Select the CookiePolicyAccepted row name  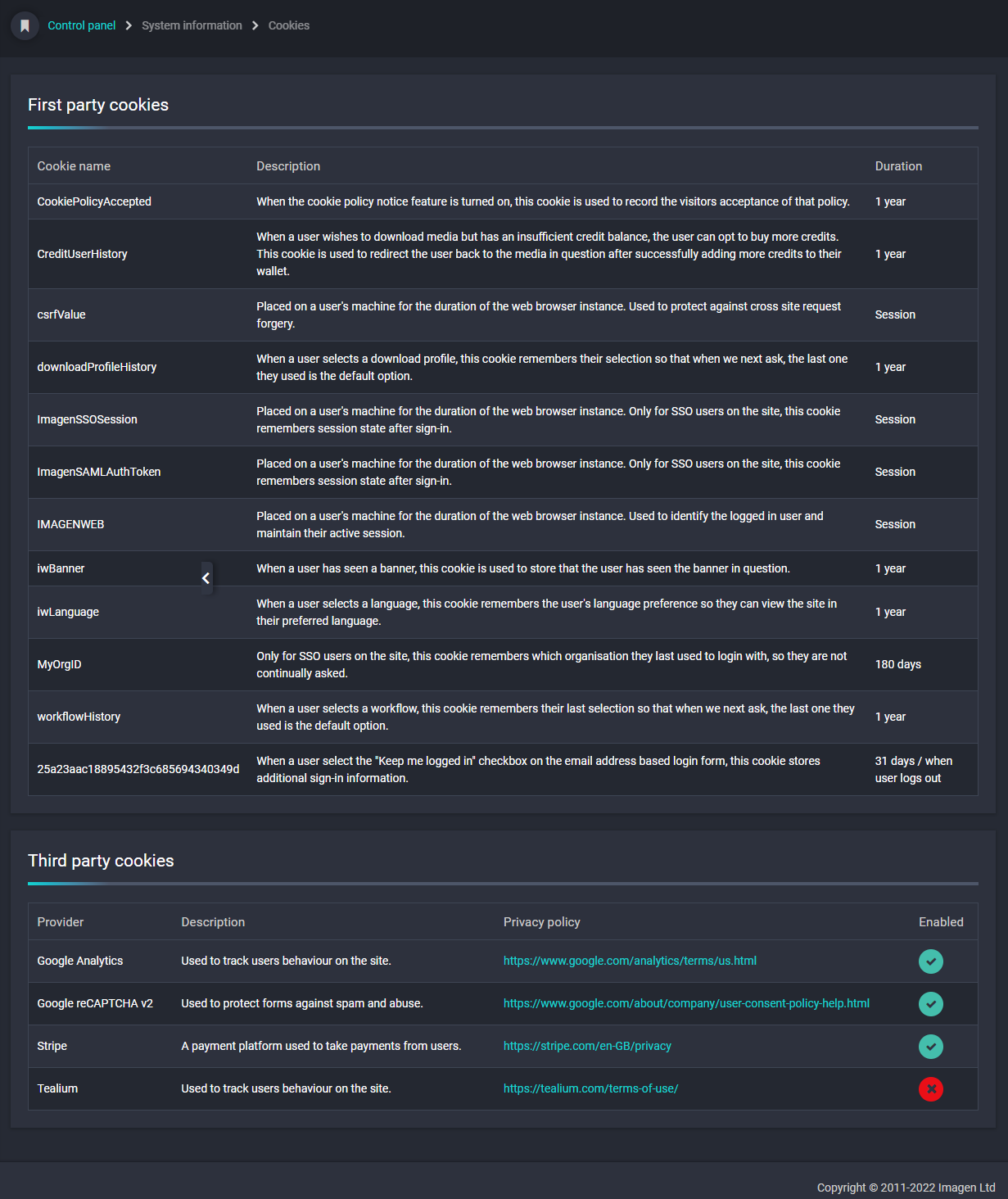pos(94,201)
